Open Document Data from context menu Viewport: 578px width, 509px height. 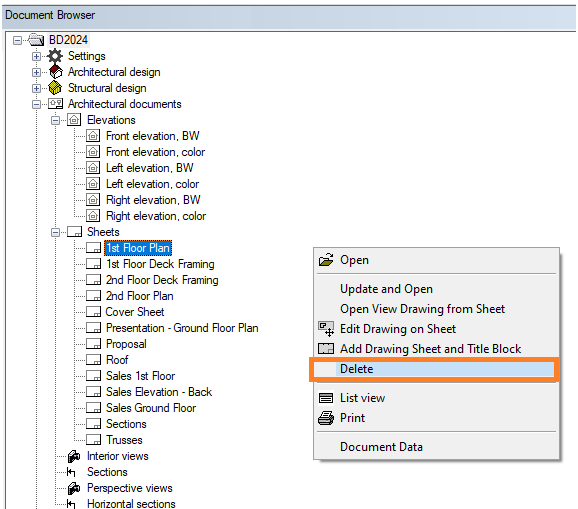coord(381,447)
